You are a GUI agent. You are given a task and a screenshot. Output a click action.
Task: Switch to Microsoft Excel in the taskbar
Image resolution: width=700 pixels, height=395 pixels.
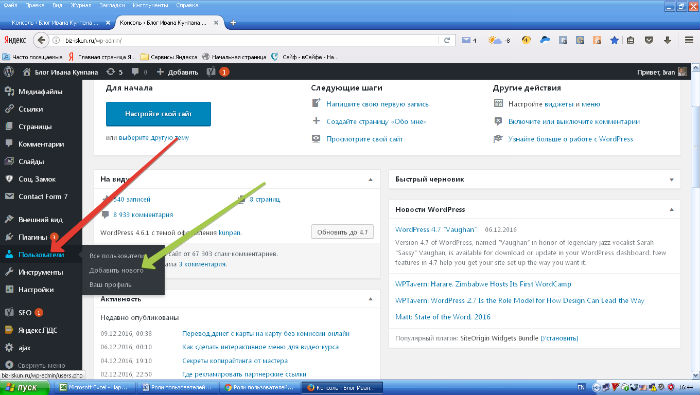95,387
